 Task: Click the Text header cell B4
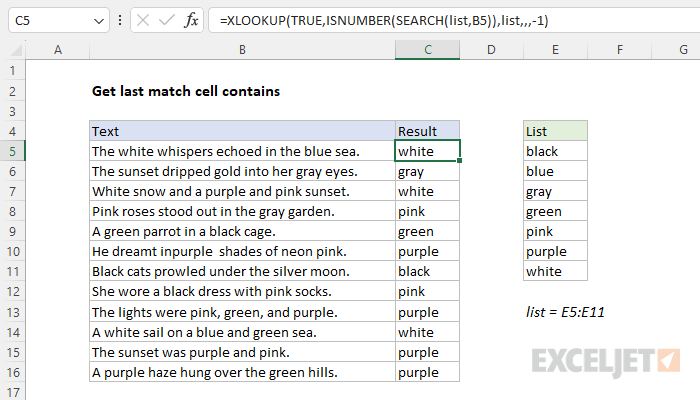(242, 131)
